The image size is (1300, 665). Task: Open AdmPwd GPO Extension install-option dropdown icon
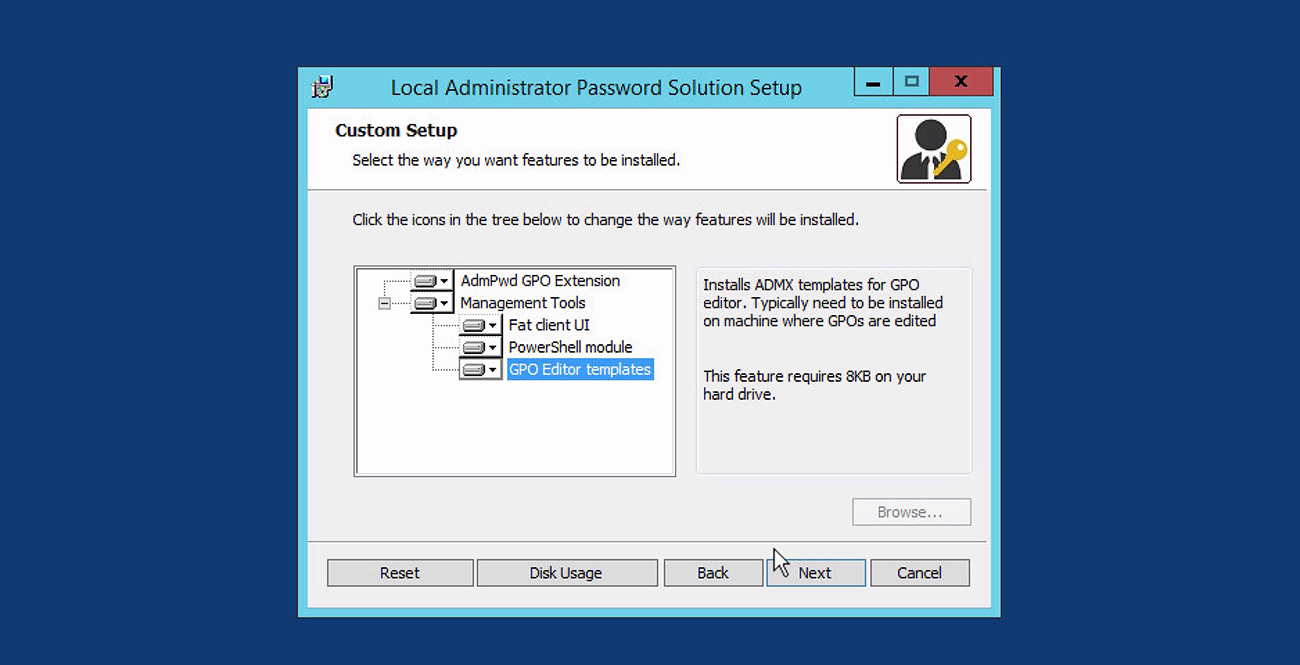coord(432,281)
